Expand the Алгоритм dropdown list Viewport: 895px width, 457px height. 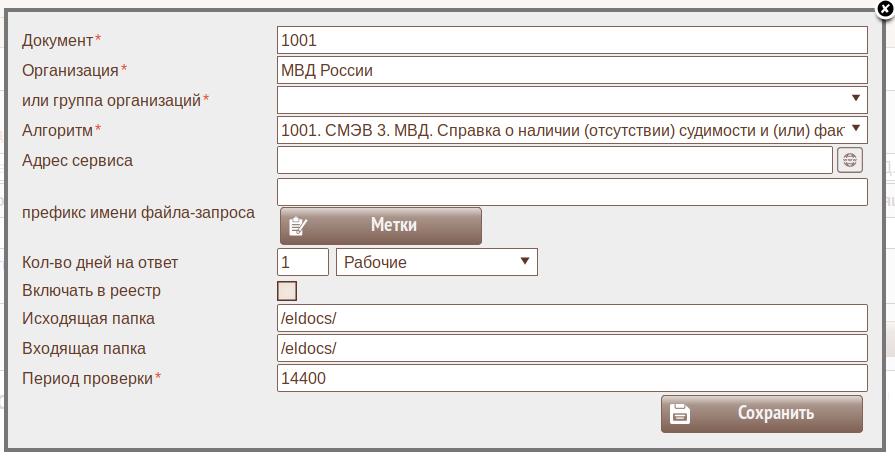tap(572, 129)
